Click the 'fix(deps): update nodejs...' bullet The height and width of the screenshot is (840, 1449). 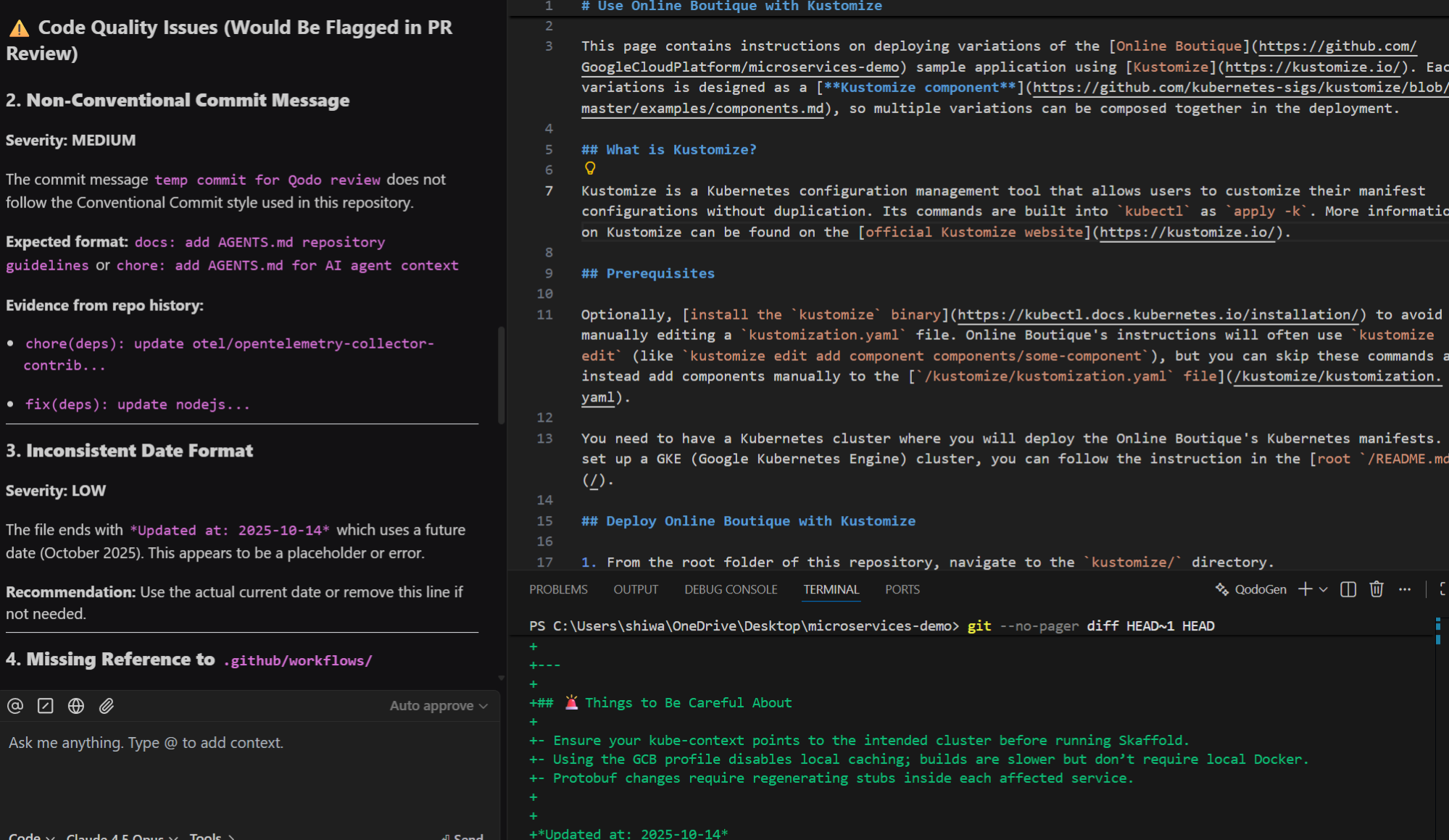138,405
